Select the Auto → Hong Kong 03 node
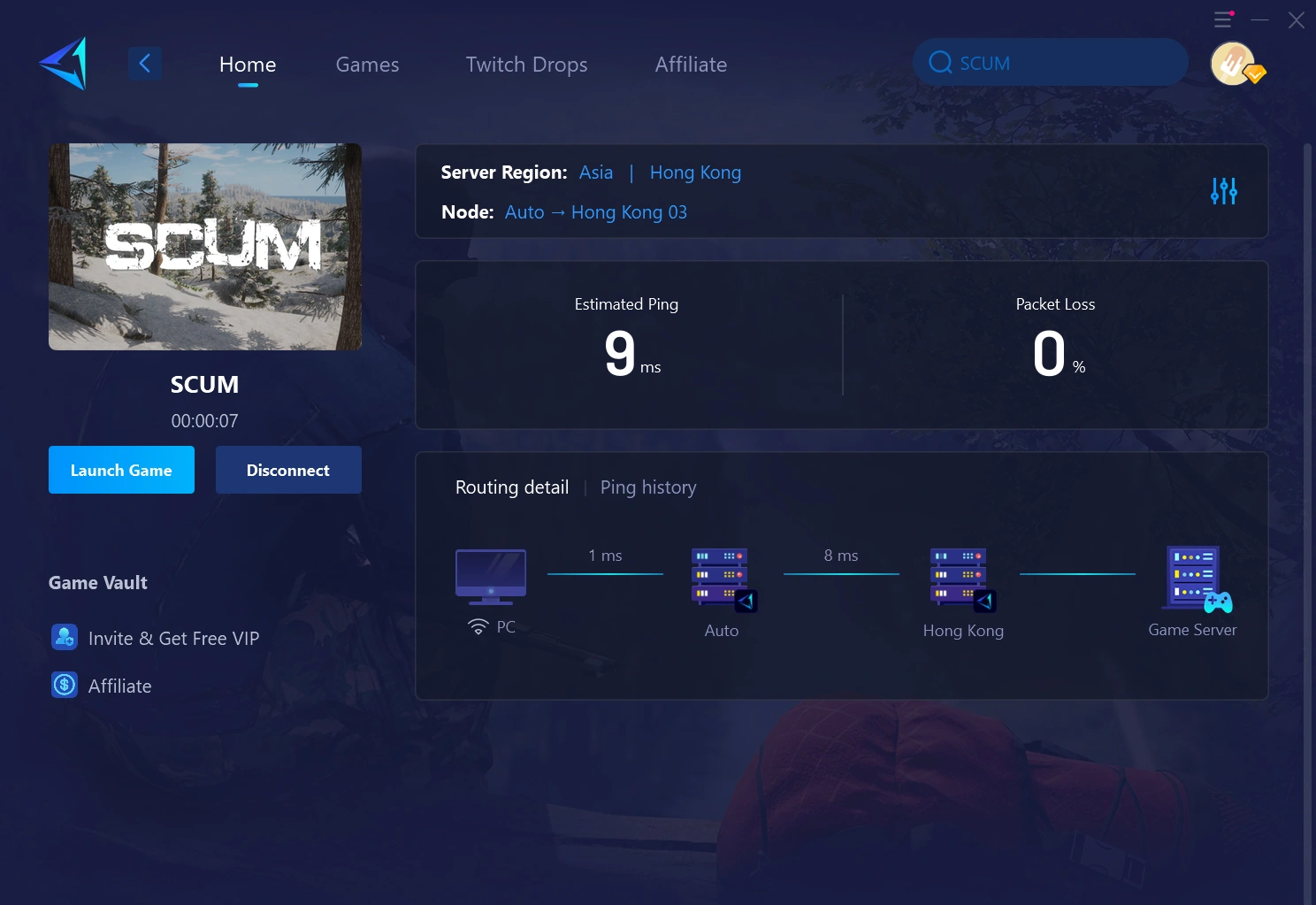1316x905 pixels. click(595, 212)
